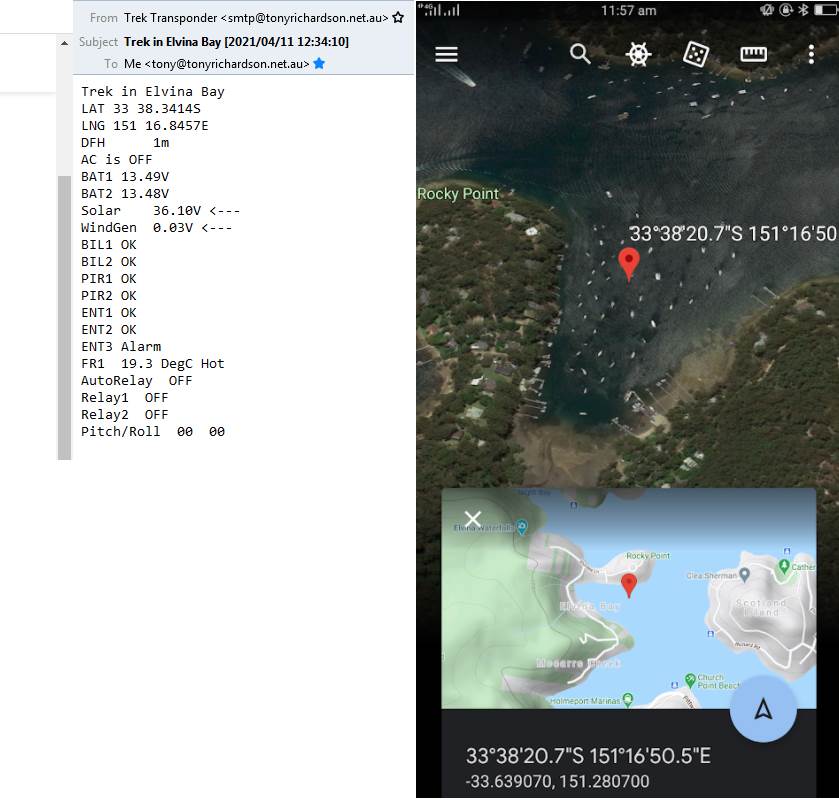Tap the blue navigation arrow button
839x802 pixels.
(x=763, y=709)
